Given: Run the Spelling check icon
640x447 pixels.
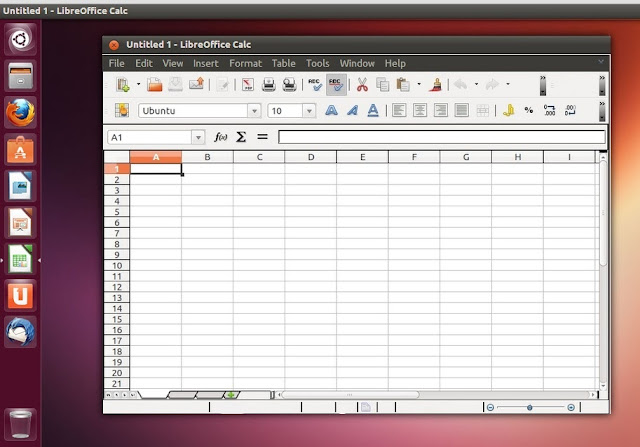Looking at the screenshot, I should click(315, 85).
